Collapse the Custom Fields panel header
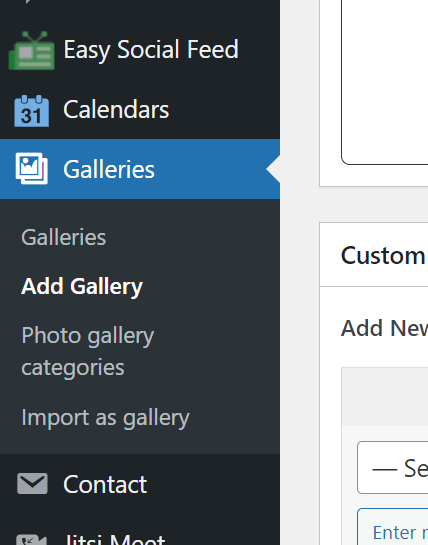This screenshot has height=545, width=428. 374,255
